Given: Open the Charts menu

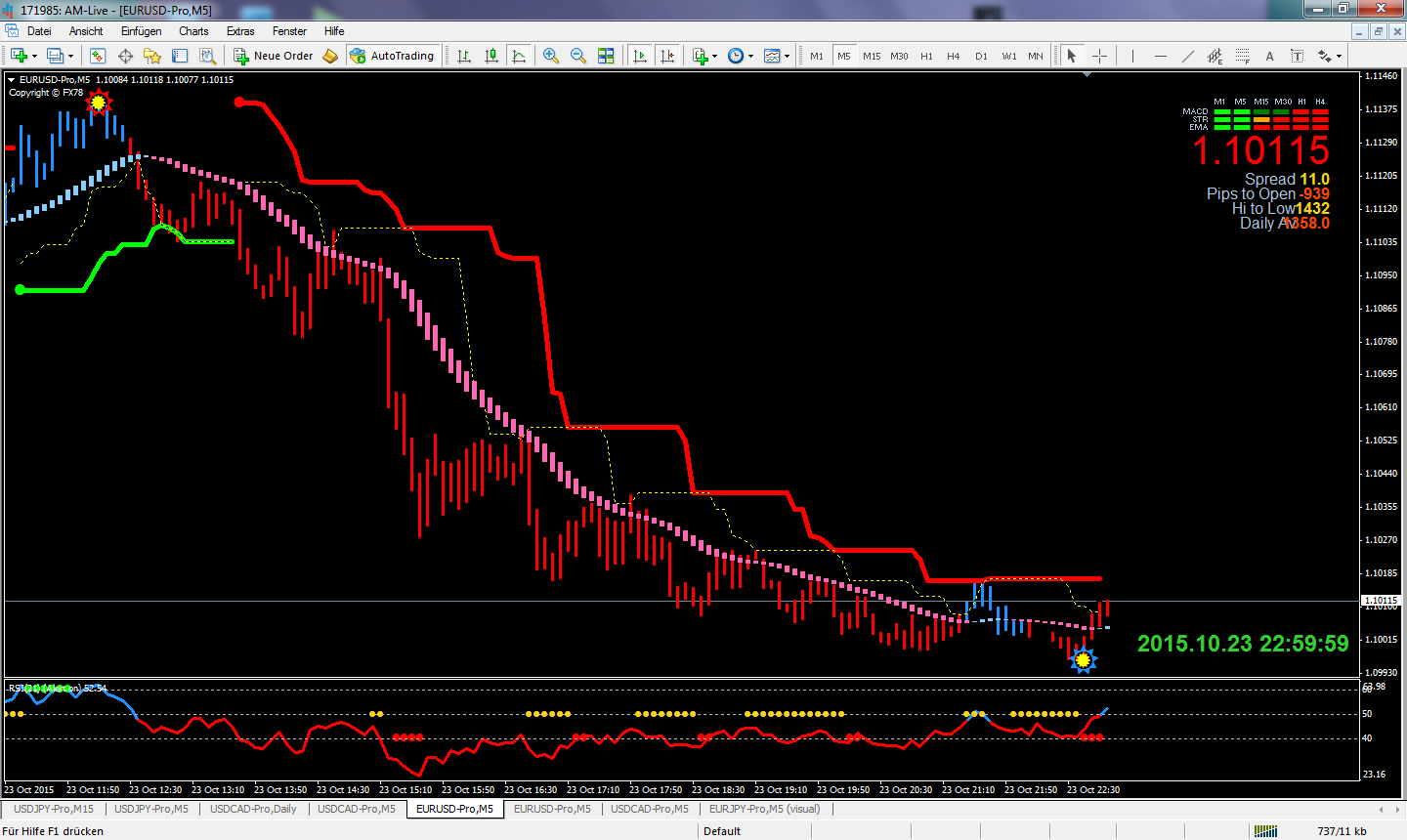Looking at the screenshot, I should pos(193,31).
